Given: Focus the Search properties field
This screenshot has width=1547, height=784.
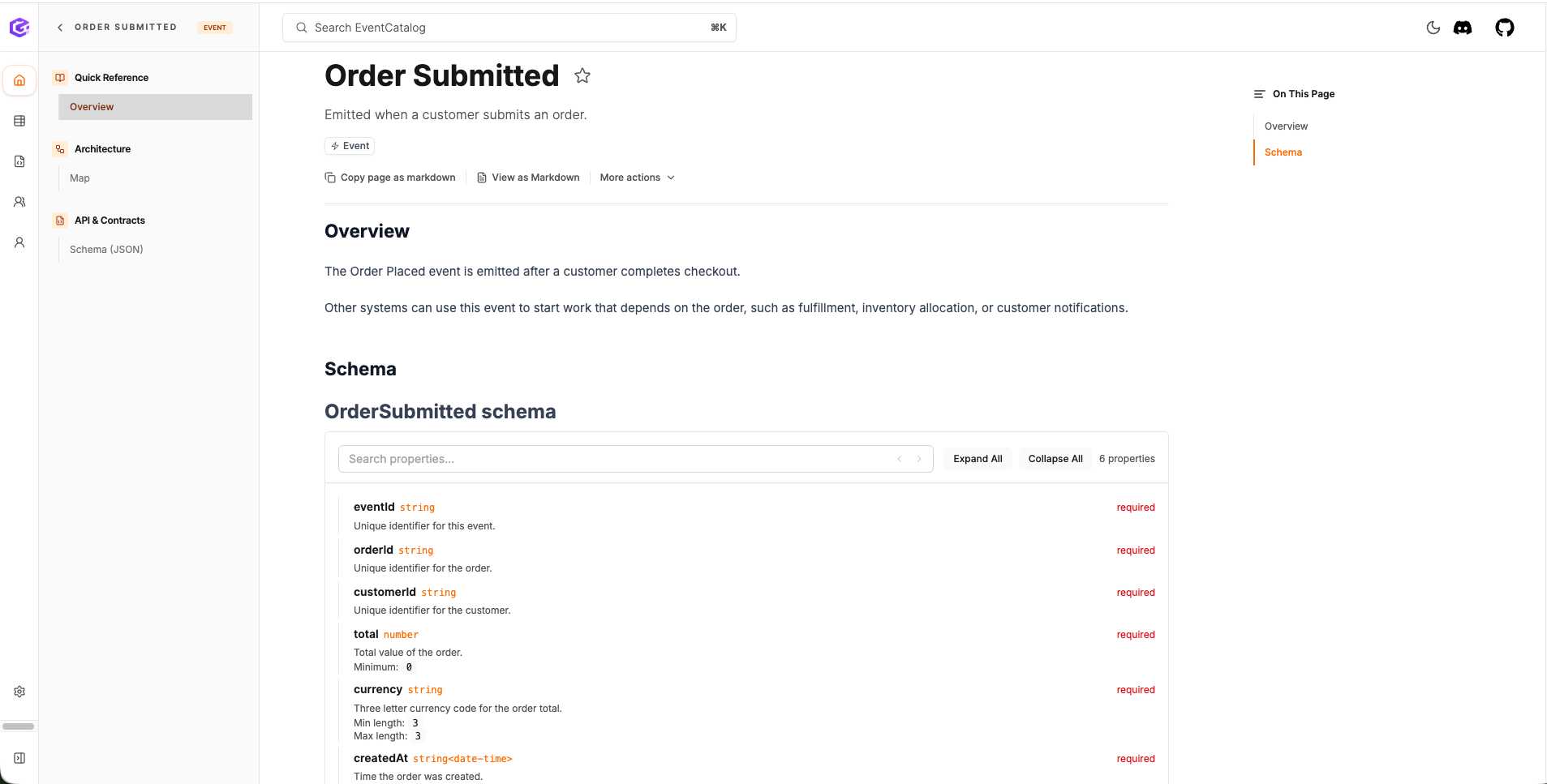Looking at the screenshot, I should click(635, 459).
